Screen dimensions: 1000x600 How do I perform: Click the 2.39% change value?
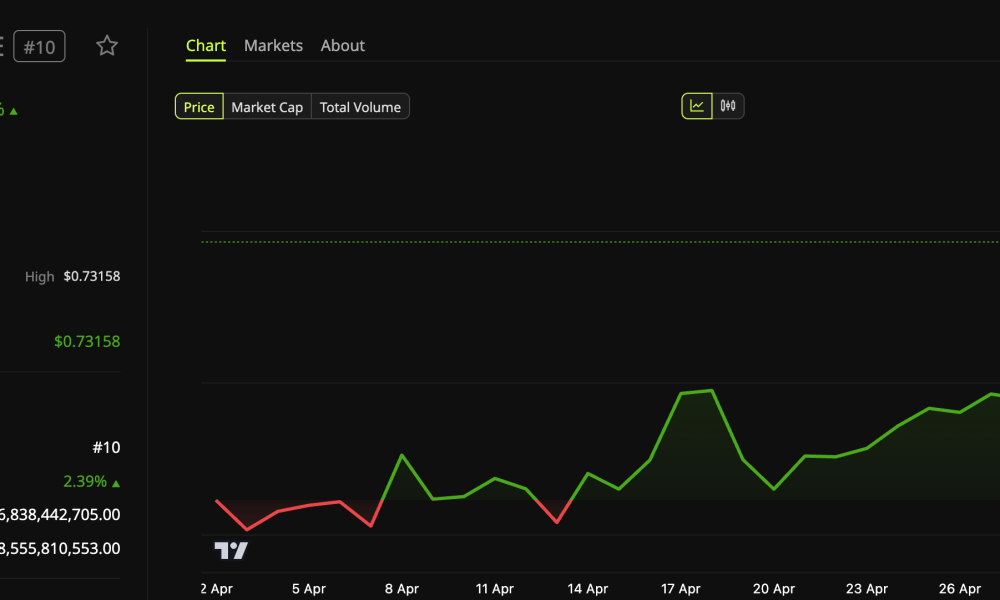[85, 481]
